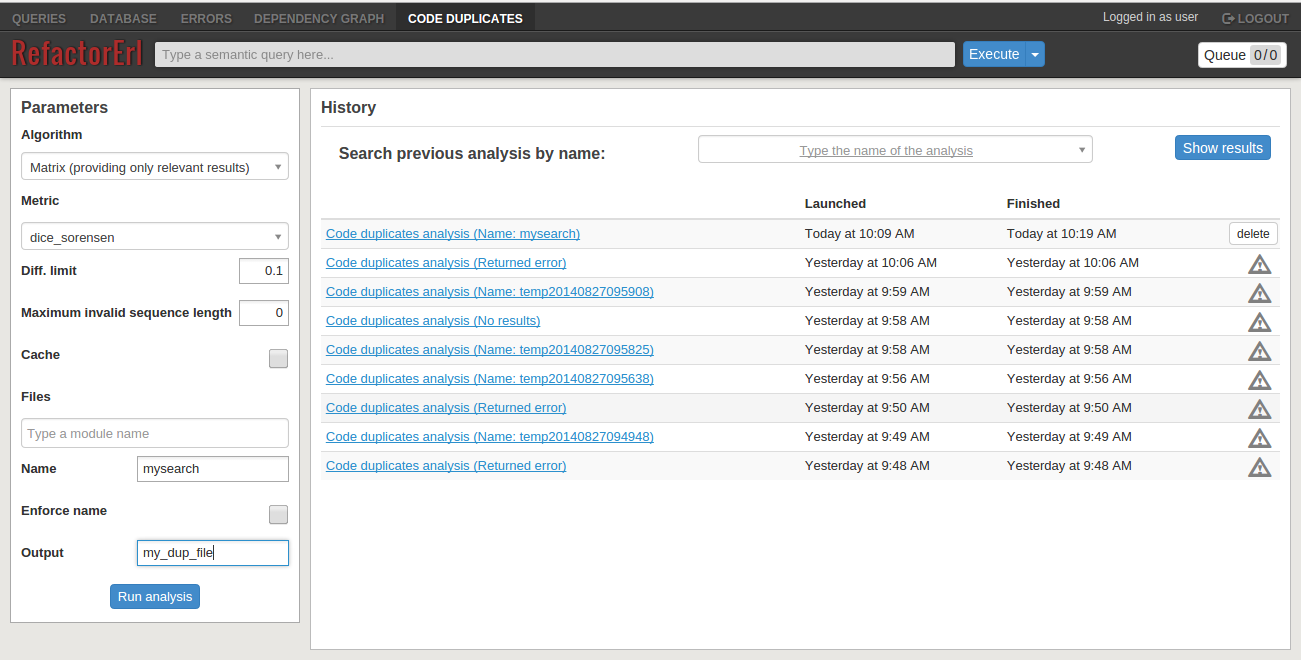The height and width of the screenshot is (660, 1301).
Task: Open the Algorithm dropdown
Action: point(155,167)
